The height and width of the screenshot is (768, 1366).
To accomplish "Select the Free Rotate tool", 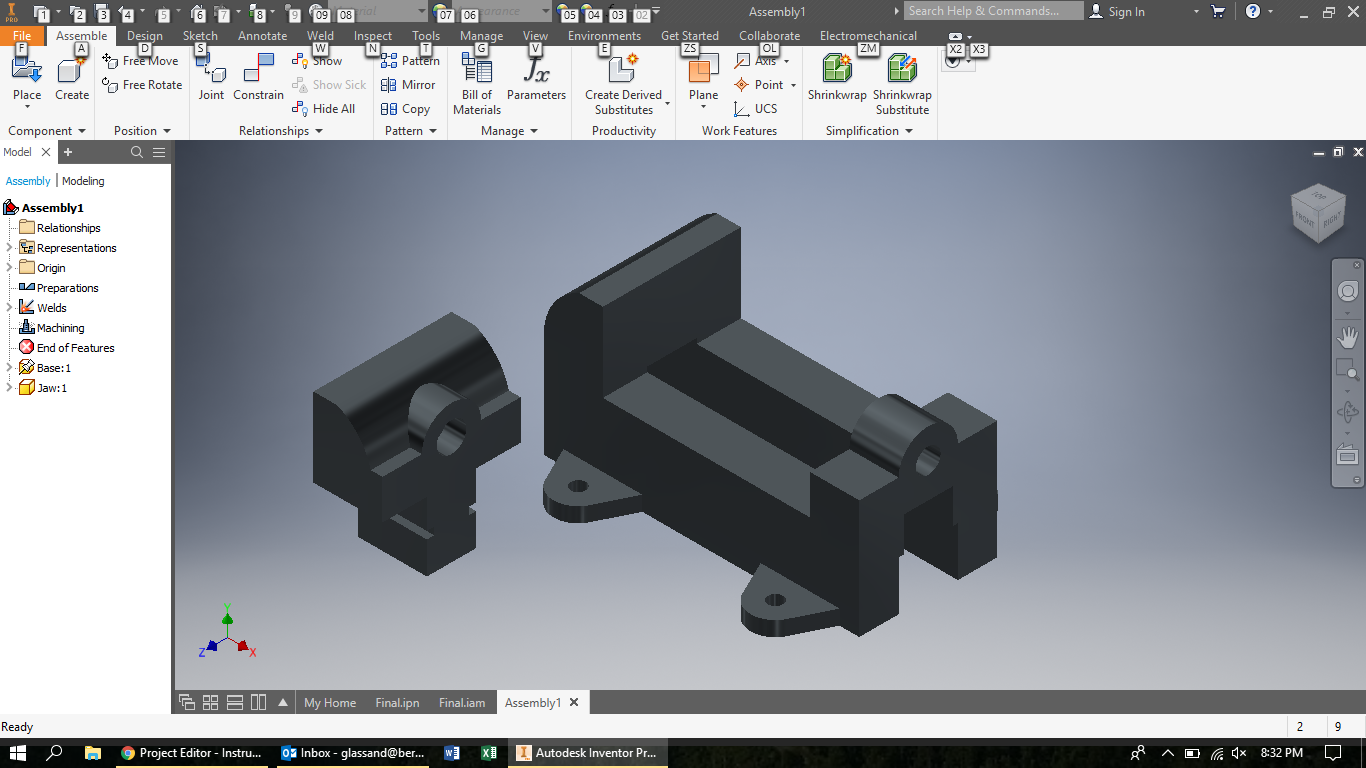I will coord(142,85).
